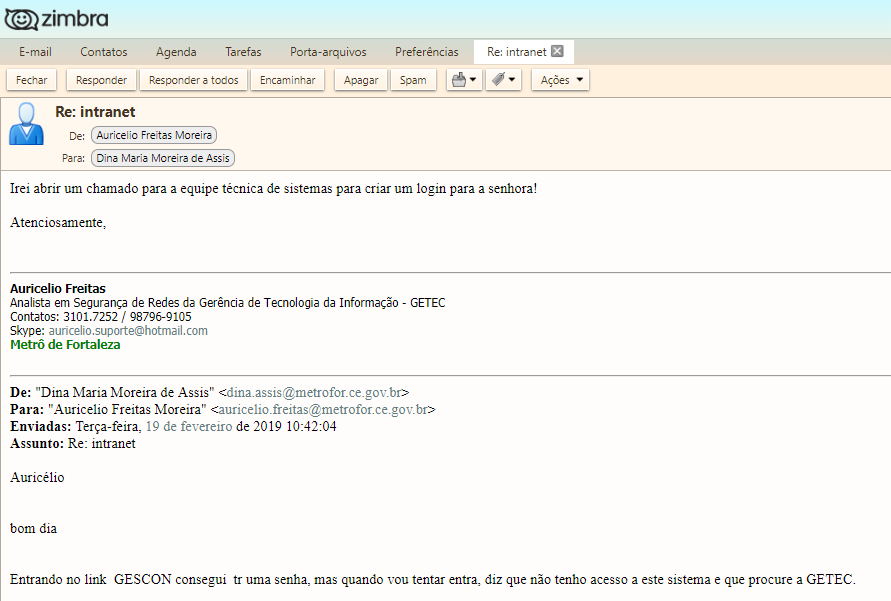Click recipient chip Dina Maria Moreira de Assis

coord(163,158)
